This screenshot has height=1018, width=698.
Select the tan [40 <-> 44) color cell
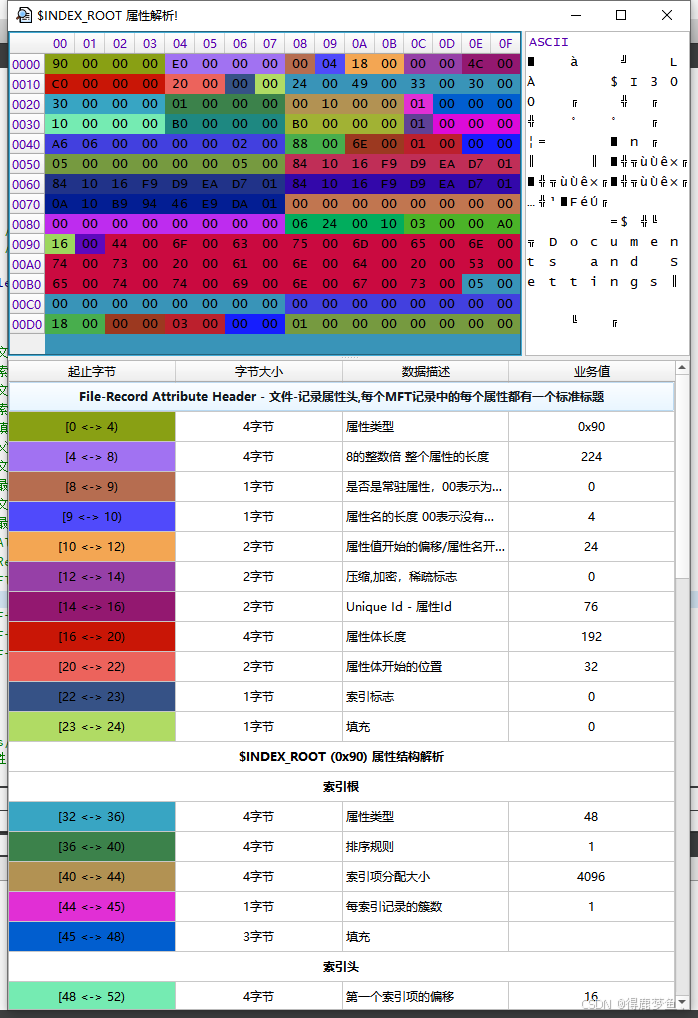pos(92,876)
